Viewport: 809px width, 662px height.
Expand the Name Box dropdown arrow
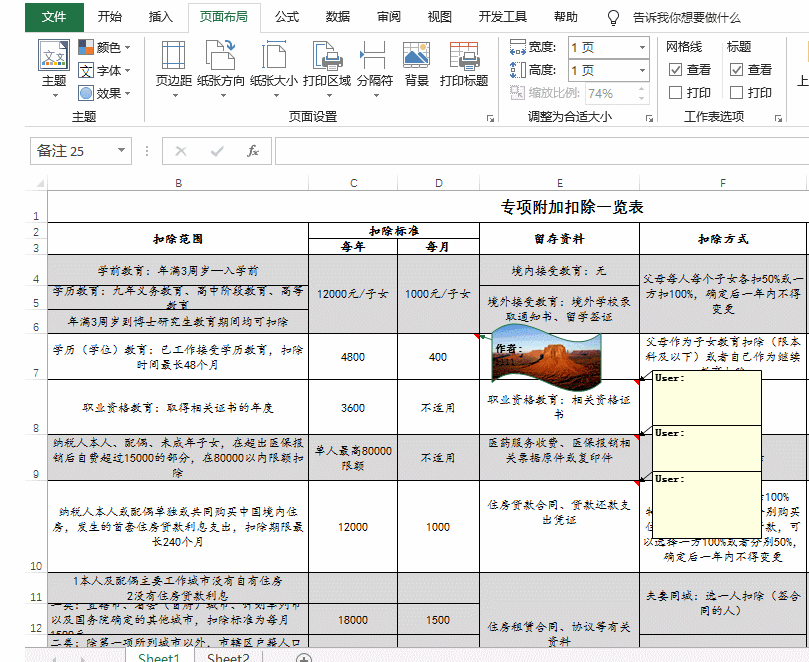pyautogui.click(x=121, y=151)
